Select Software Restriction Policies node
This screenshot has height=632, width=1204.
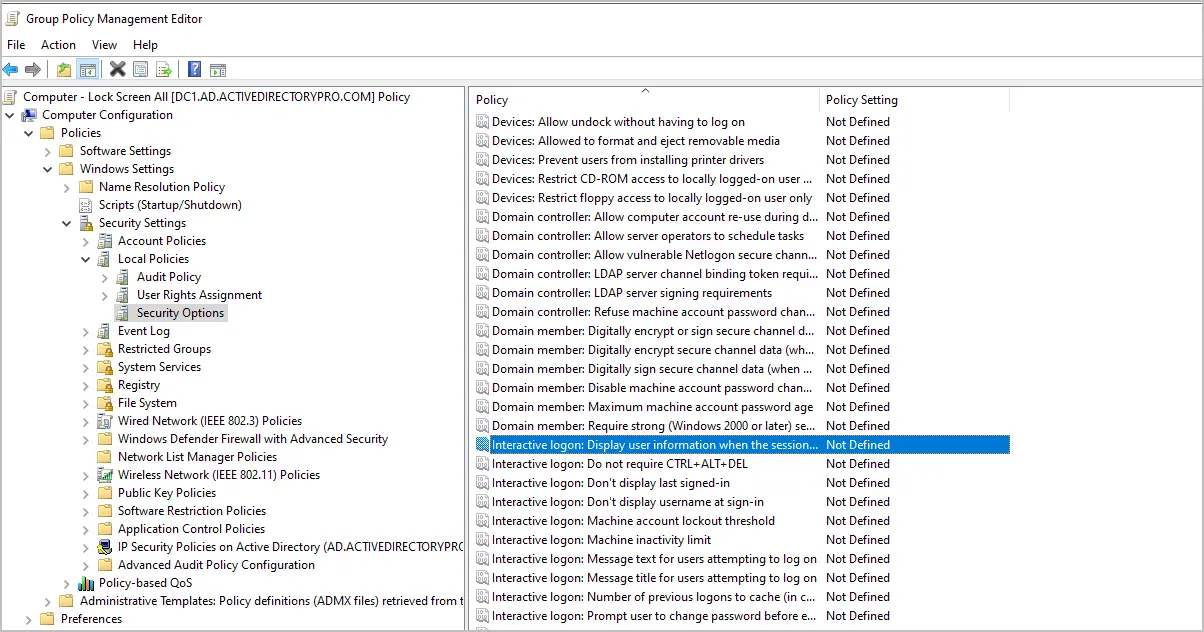[x=192, y=511]
